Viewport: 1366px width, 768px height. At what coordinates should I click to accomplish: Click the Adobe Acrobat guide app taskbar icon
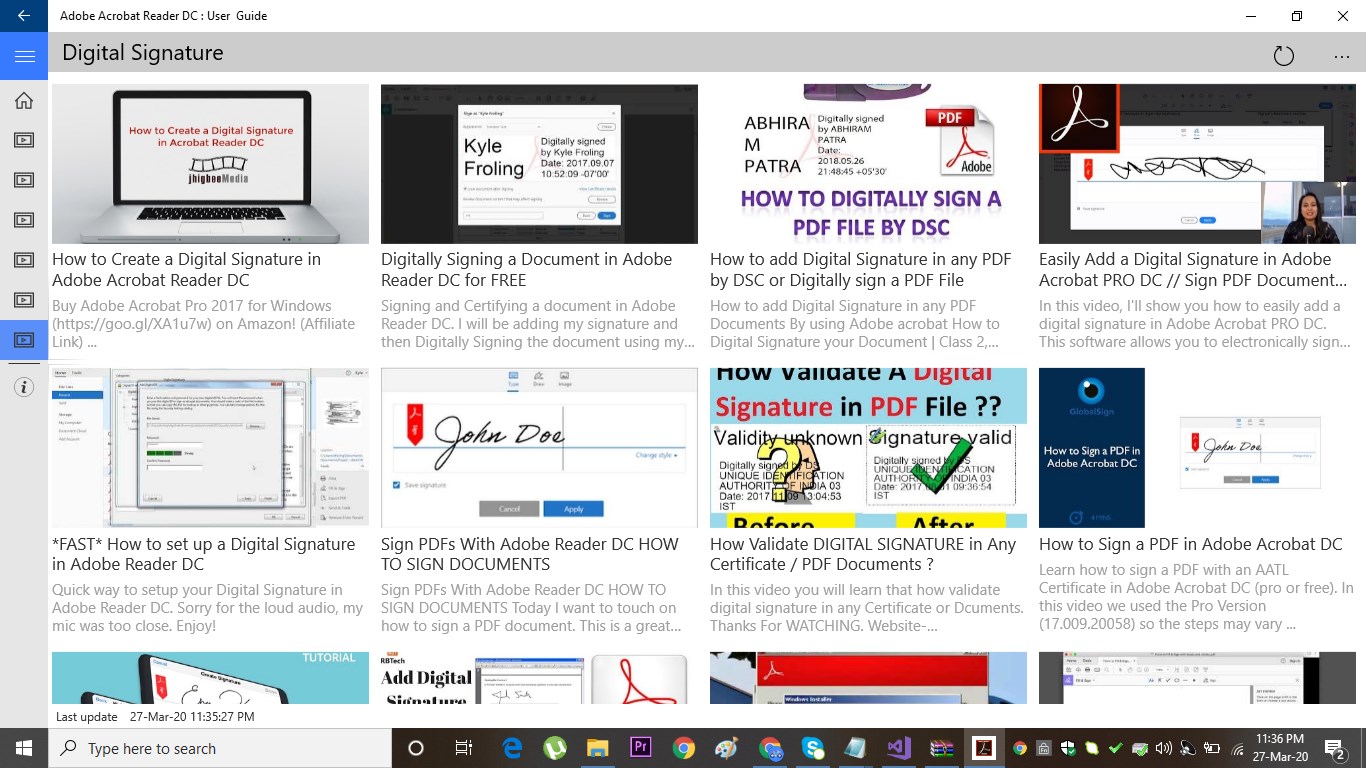point(984,748)
